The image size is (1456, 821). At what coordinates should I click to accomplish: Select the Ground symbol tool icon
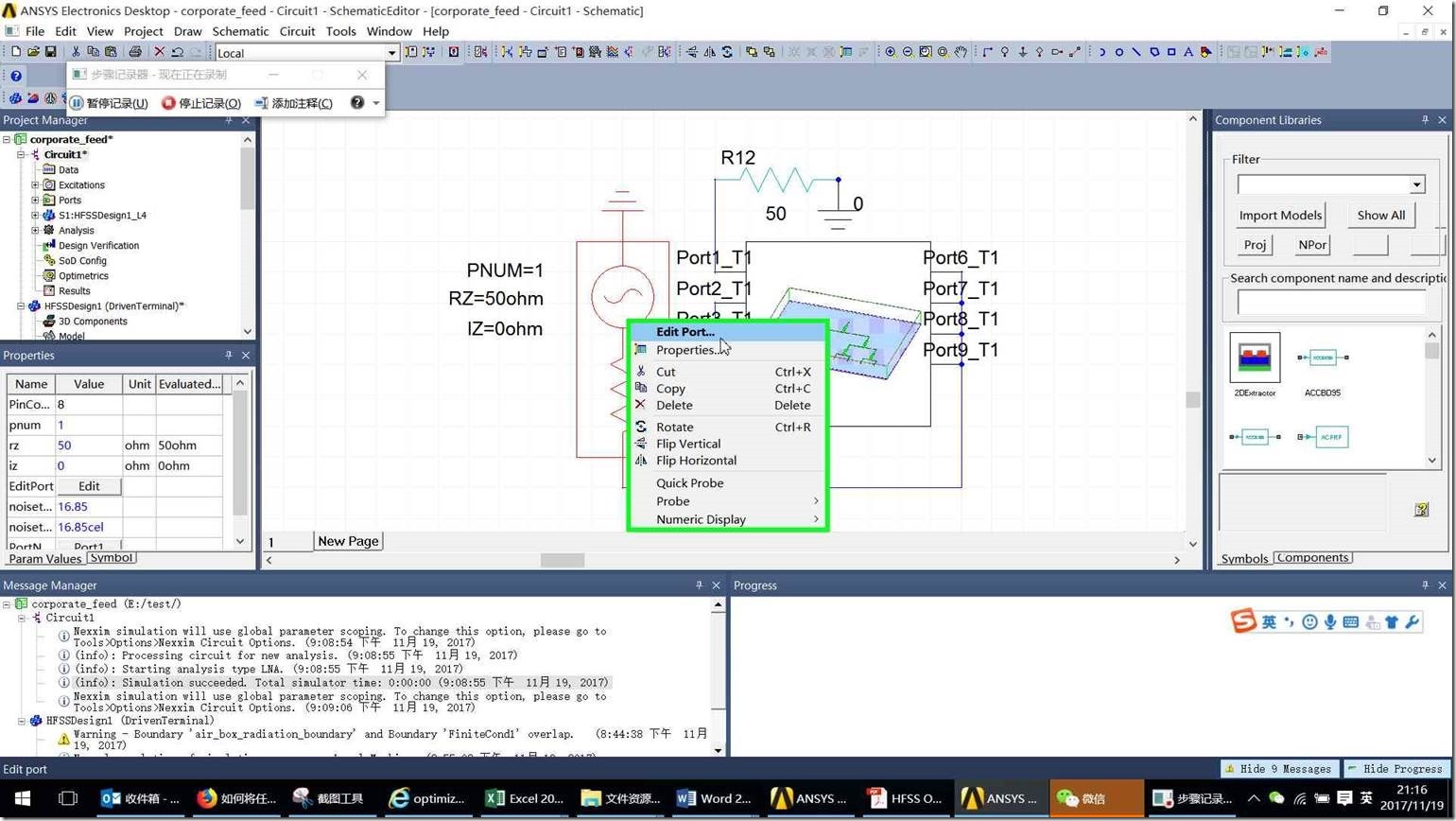coord(1022,52)
